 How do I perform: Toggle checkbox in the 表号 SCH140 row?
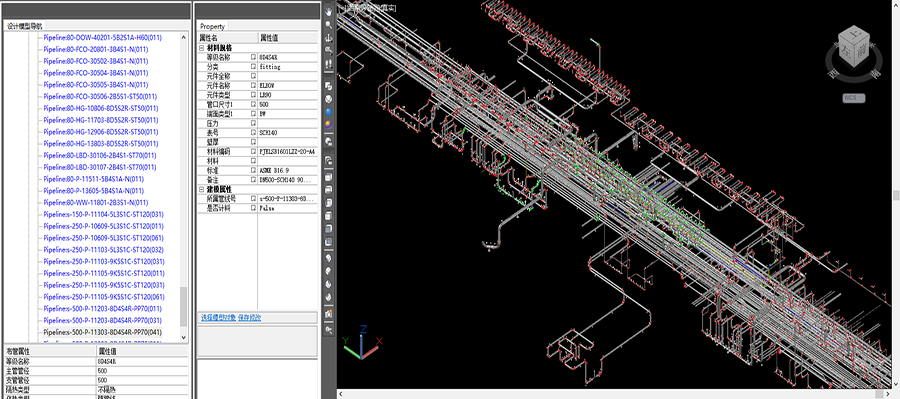point(253,132)
